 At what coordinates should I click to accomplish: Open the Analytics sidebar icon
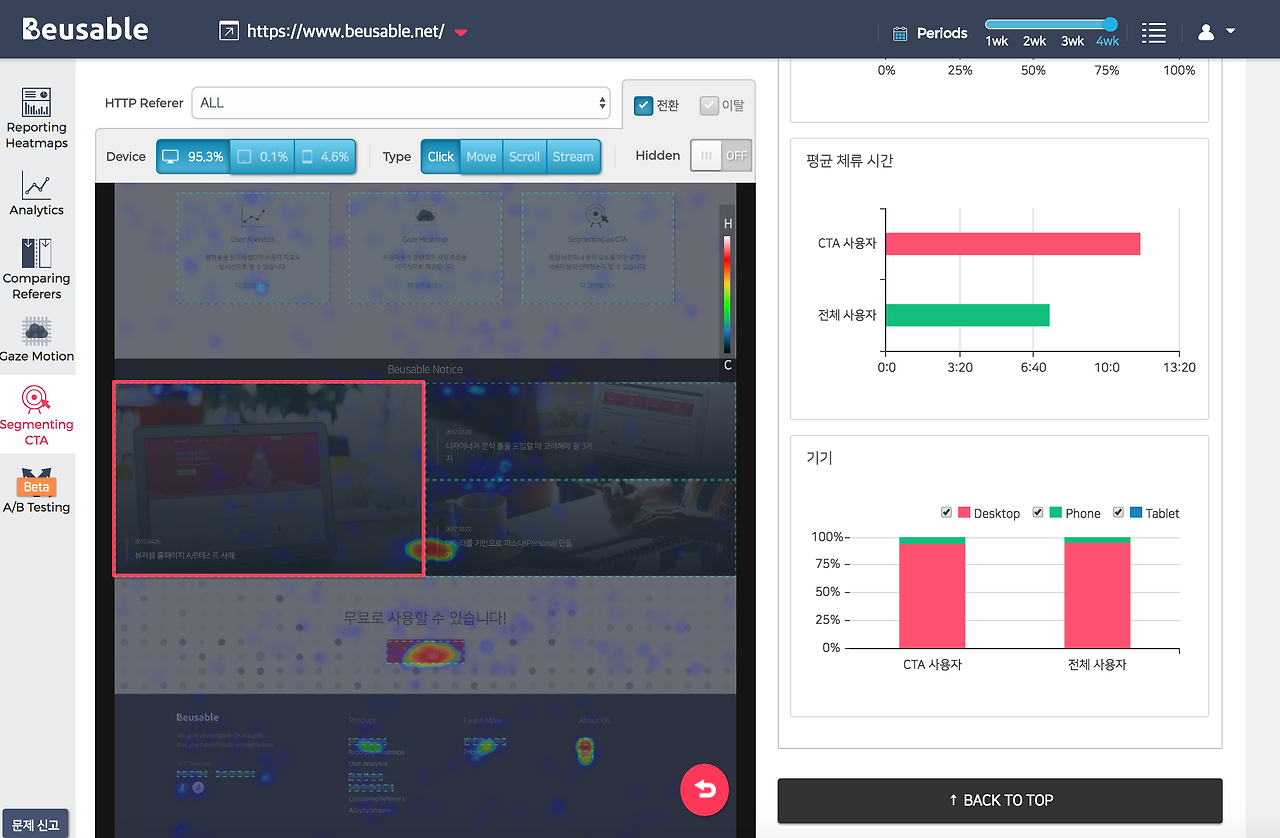[37, 194]
